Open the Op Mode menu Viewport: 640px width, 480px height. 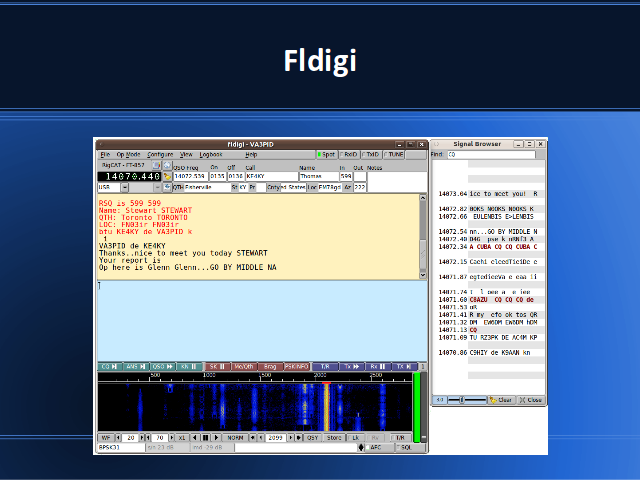pos(128,155)
